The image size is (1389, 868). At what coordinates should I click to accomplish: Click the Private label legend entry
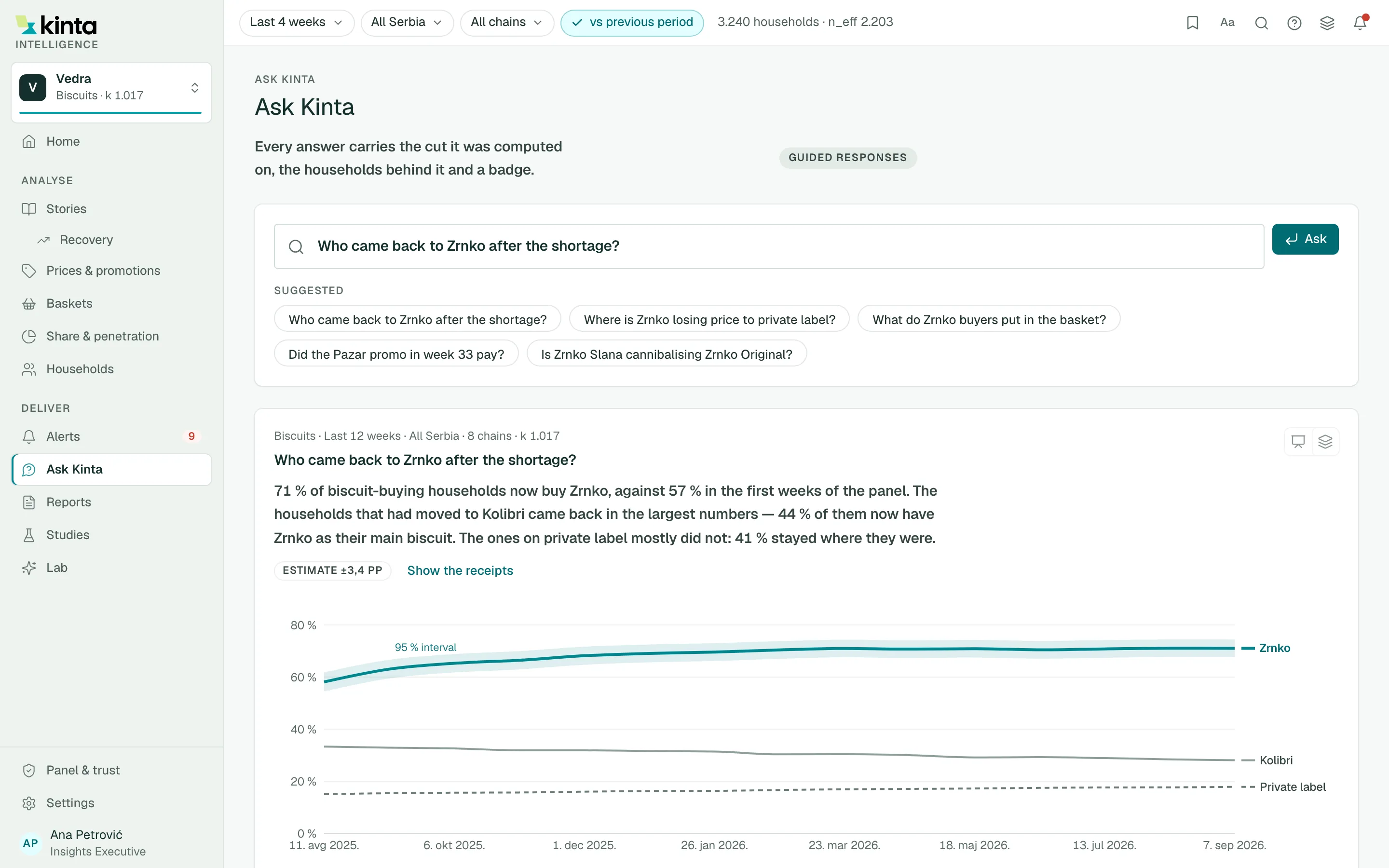pyautogui.click(x=1293, y=787)
